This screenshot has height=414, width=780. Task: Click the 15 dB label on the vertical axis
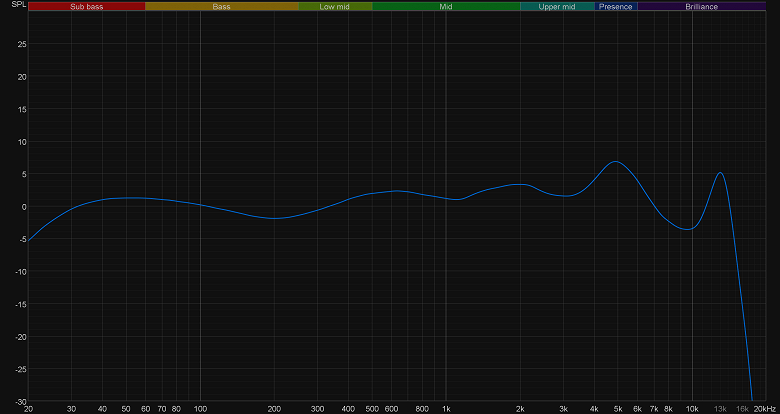[22, 109]
